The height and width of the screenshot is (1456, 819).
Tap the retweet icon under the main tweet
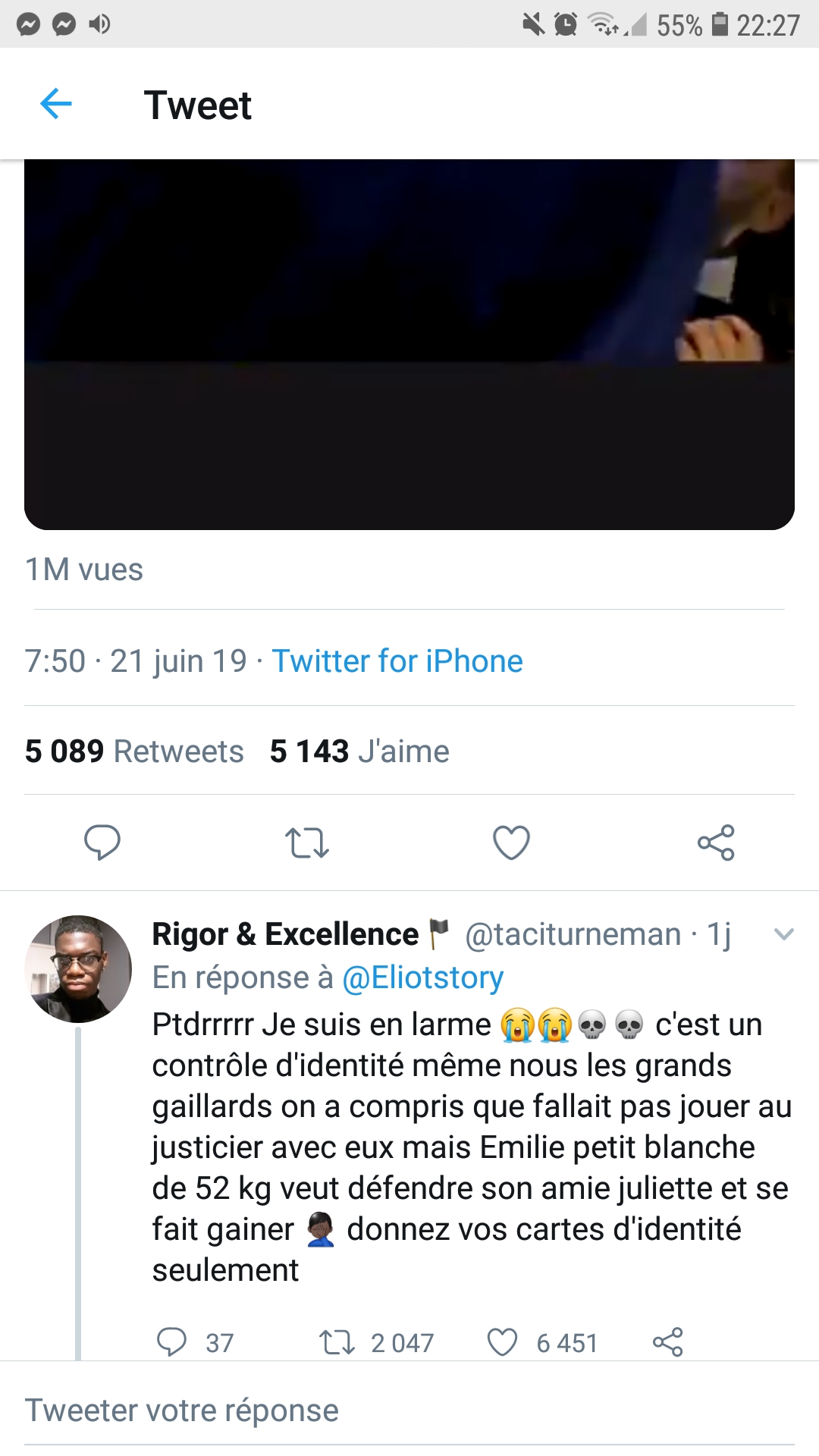[307, 843]
